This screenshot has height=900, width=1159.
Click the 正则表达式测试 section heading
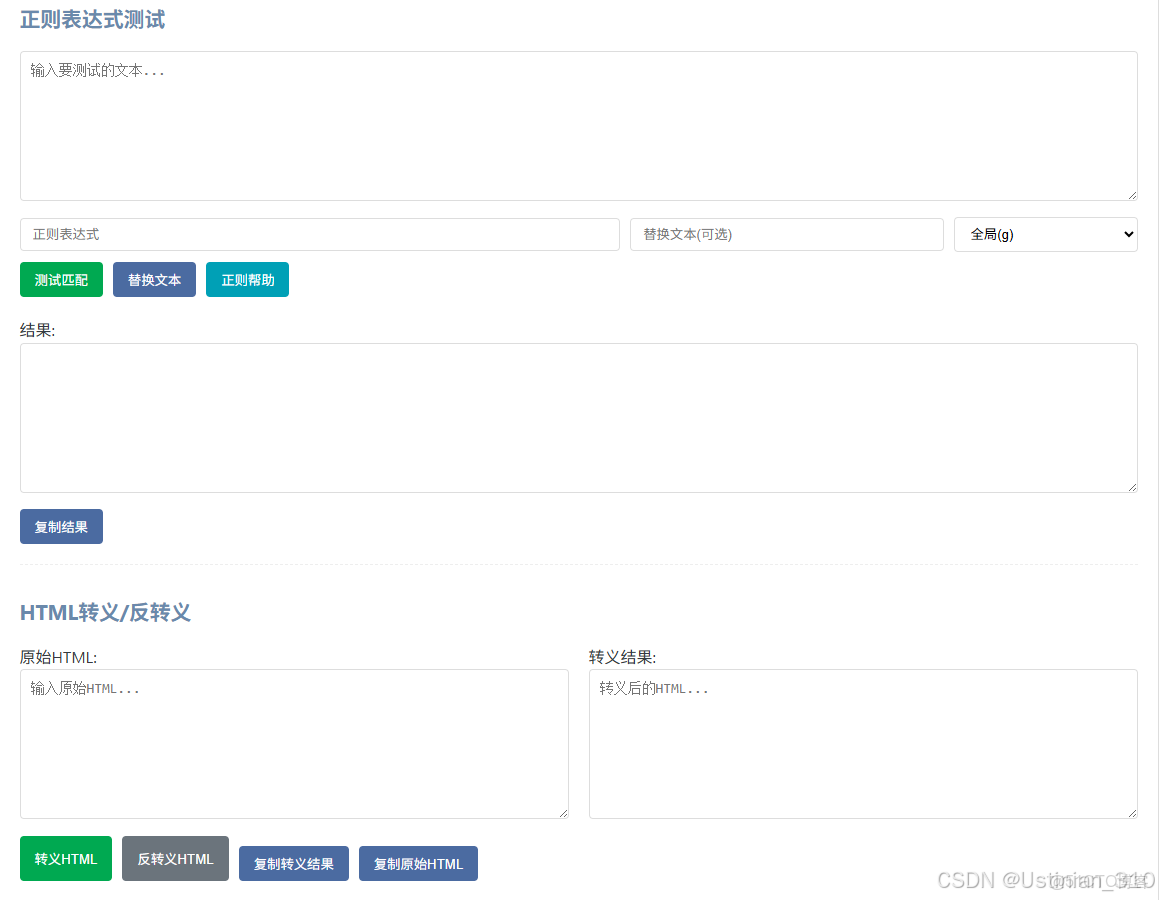pyautogui.click(x=91, y=19)
